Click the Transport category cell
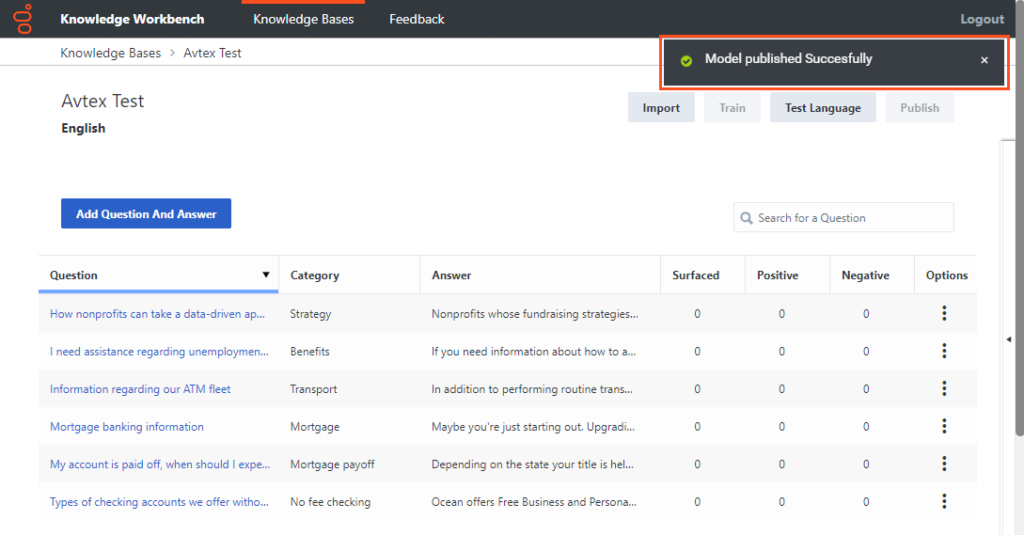The image size is (1024, 535). (x=313, y=389)
